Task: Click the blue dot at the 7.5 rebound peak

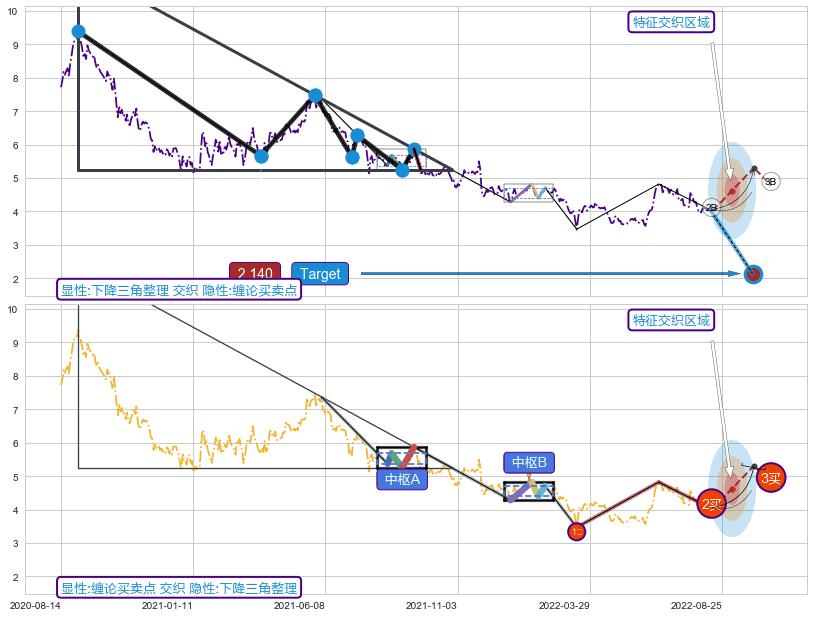Action: click(x=315, y=96)
